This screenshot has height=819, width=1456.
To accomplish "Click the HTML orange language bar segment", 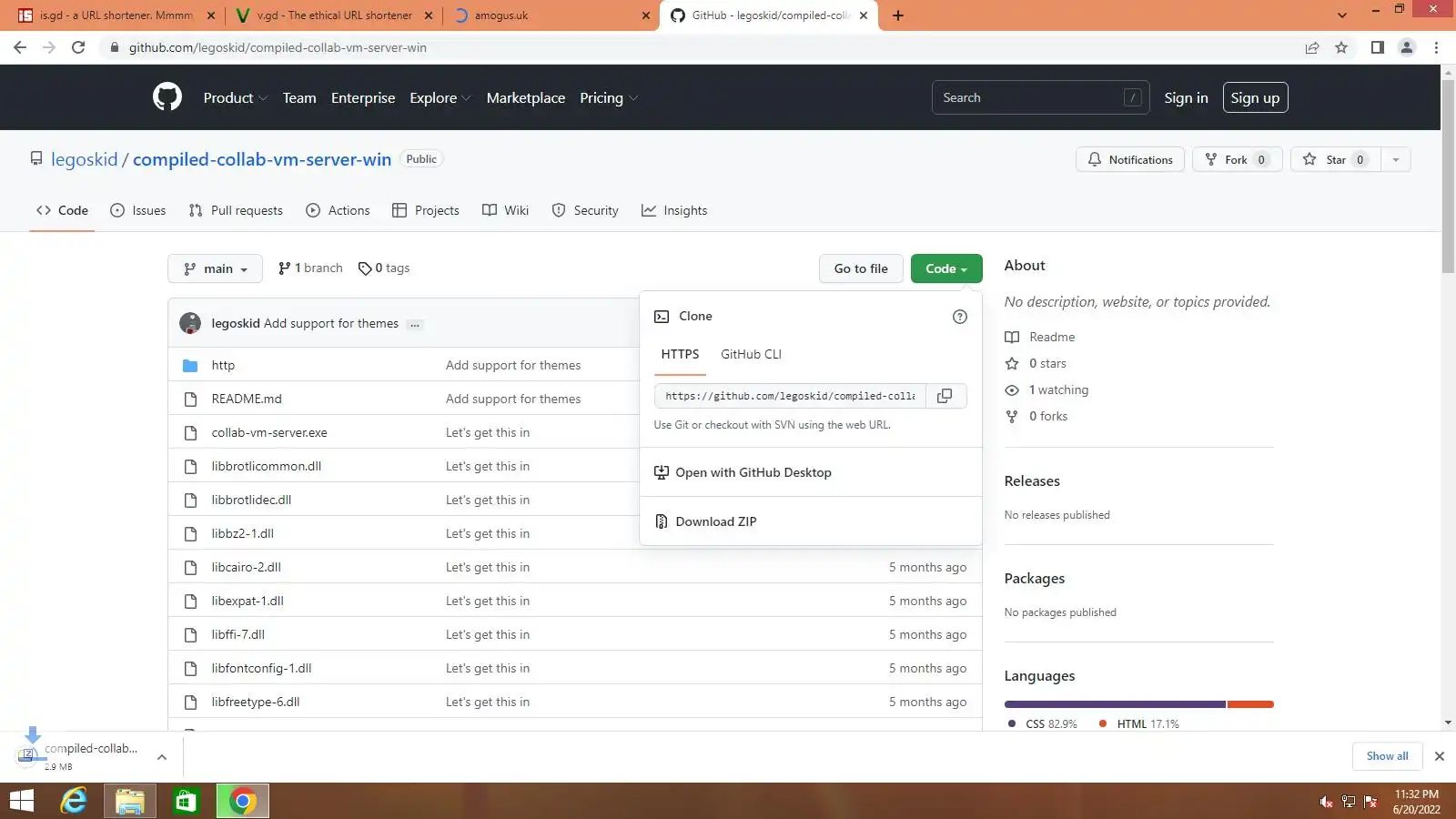I will [x=1250, y=704].
